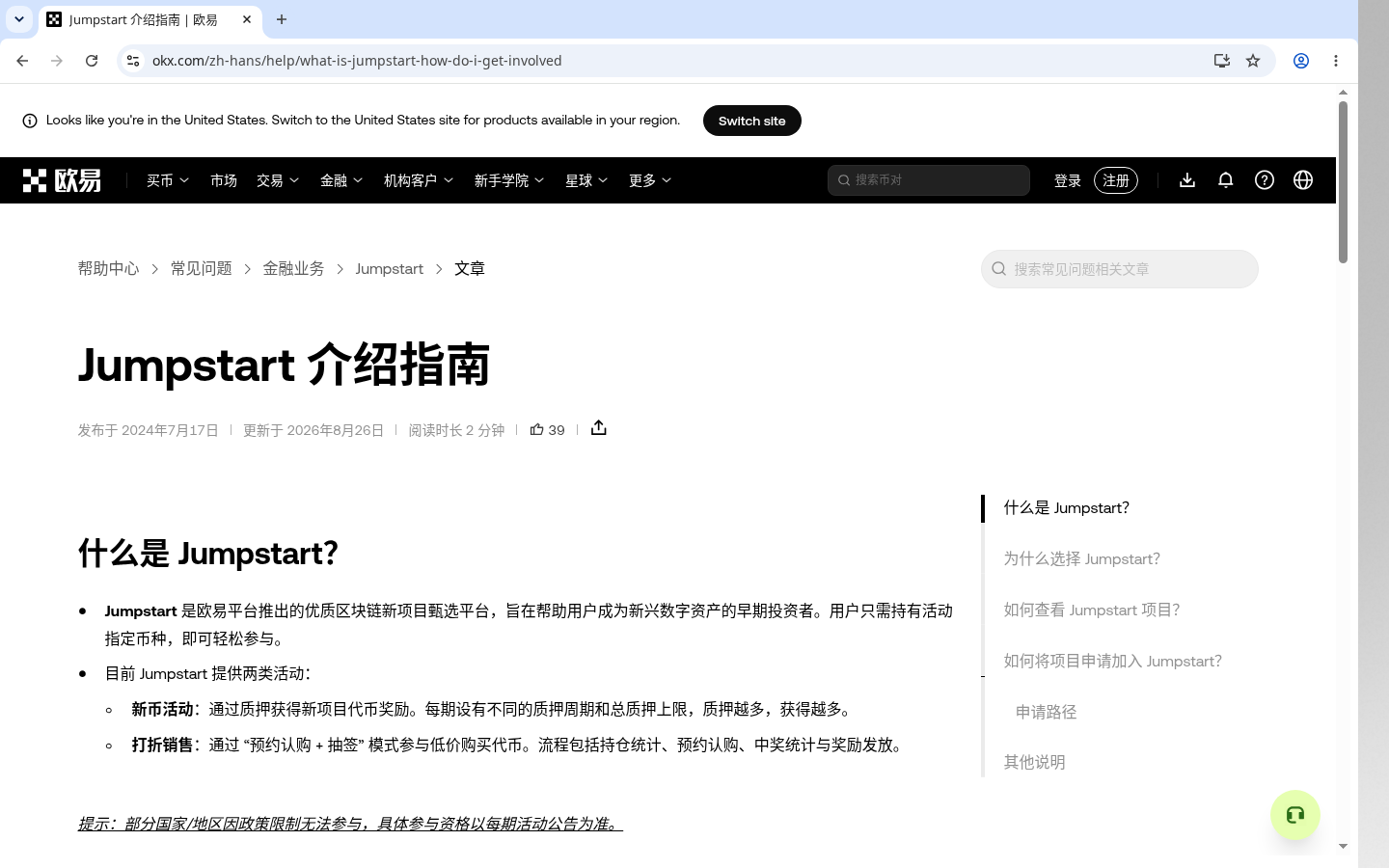Click the Switch site button
This screenshot has width=1389, height=868.
(752, 121)
